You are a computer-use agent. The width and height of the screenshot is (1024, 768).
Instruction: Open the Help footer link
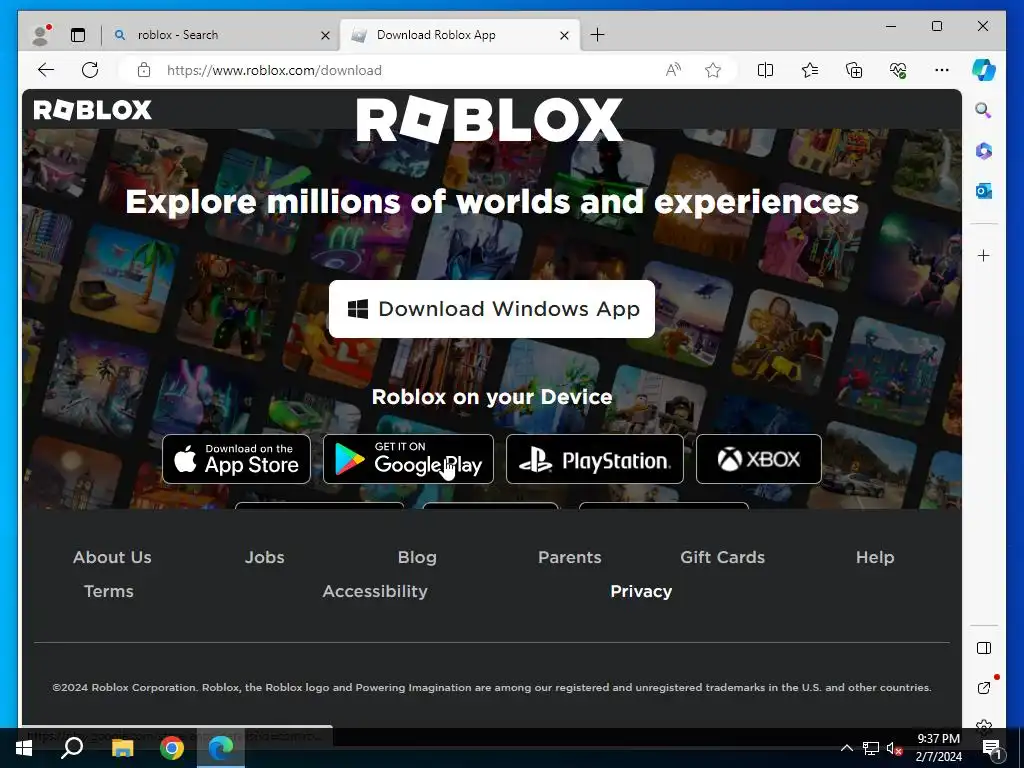(875, 557)
